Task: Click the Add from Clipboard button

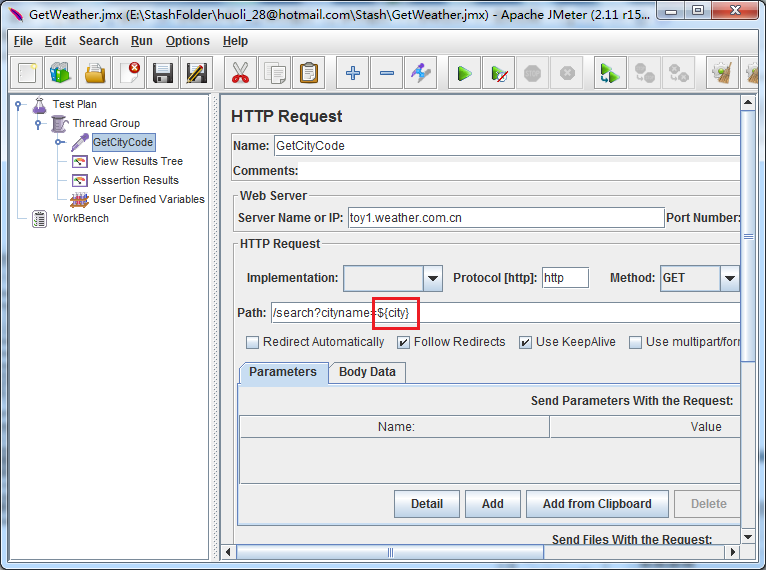Action: click(x=597, y=504)
